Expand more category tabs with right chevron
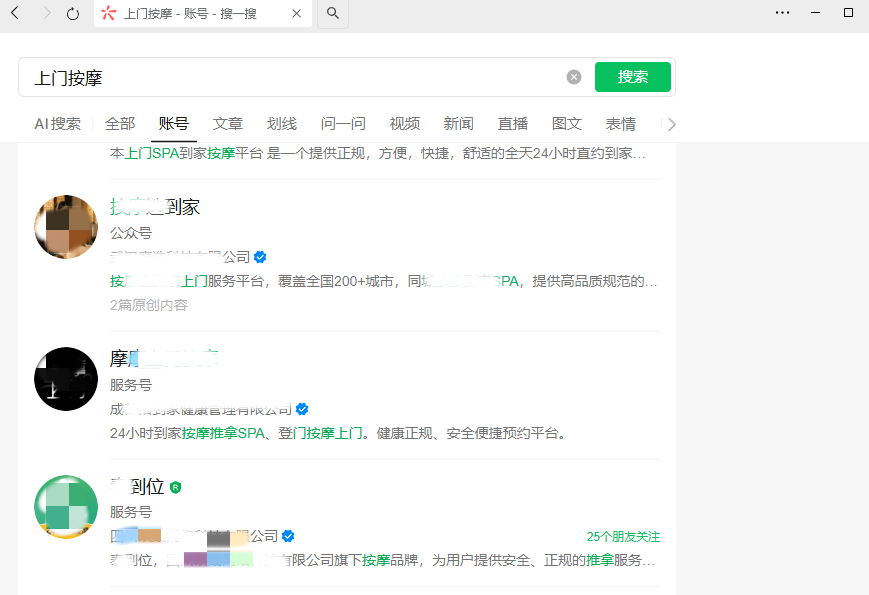 click(x=671, y=124)
